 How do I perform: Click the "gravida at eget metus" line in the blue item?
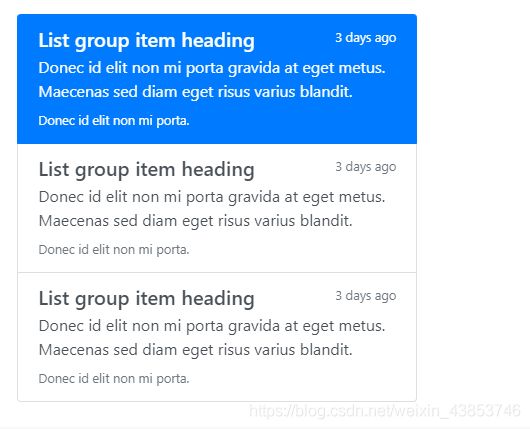[x=212, y=68]
